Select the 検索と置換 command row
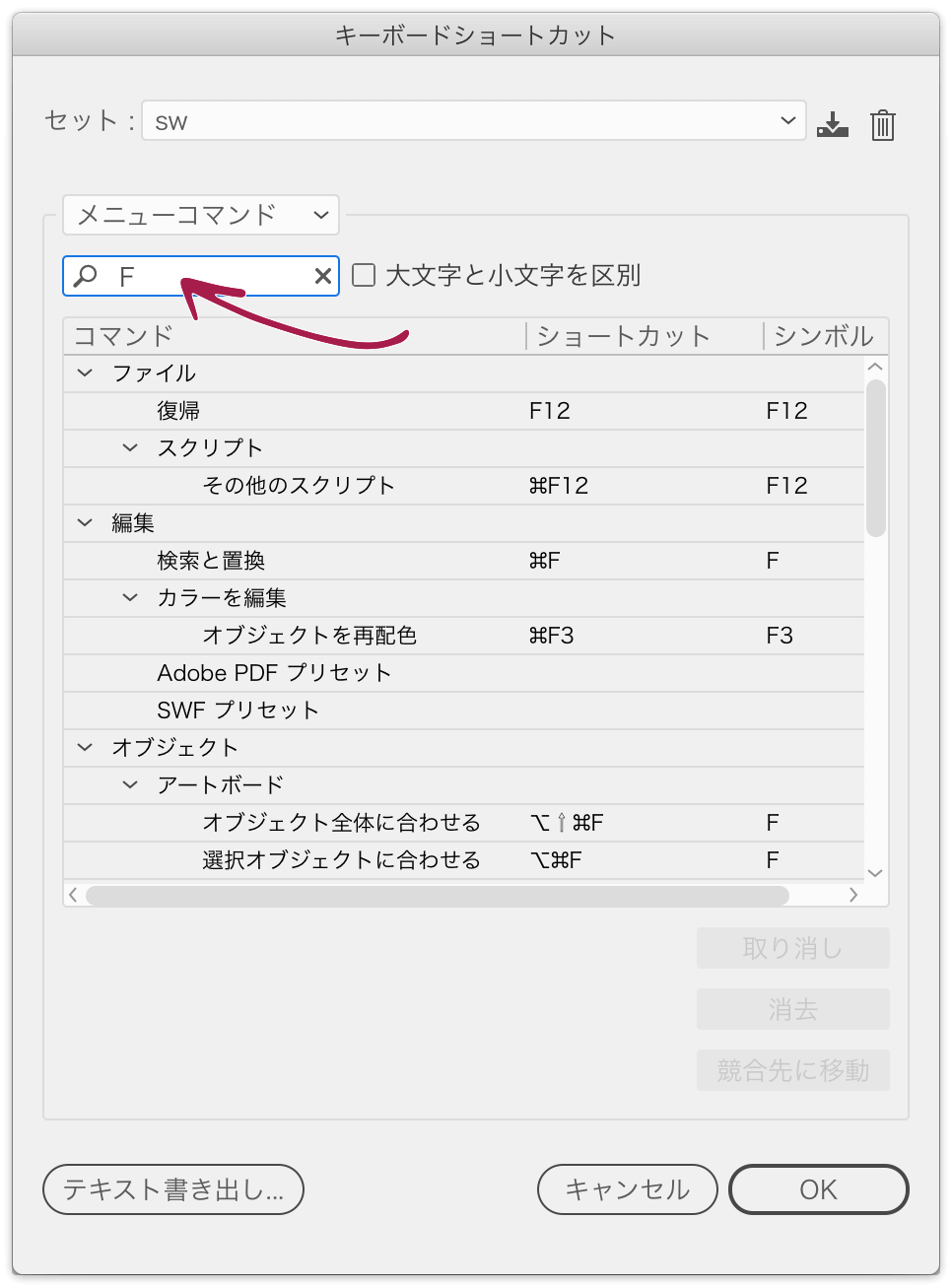 click(464, 561)
